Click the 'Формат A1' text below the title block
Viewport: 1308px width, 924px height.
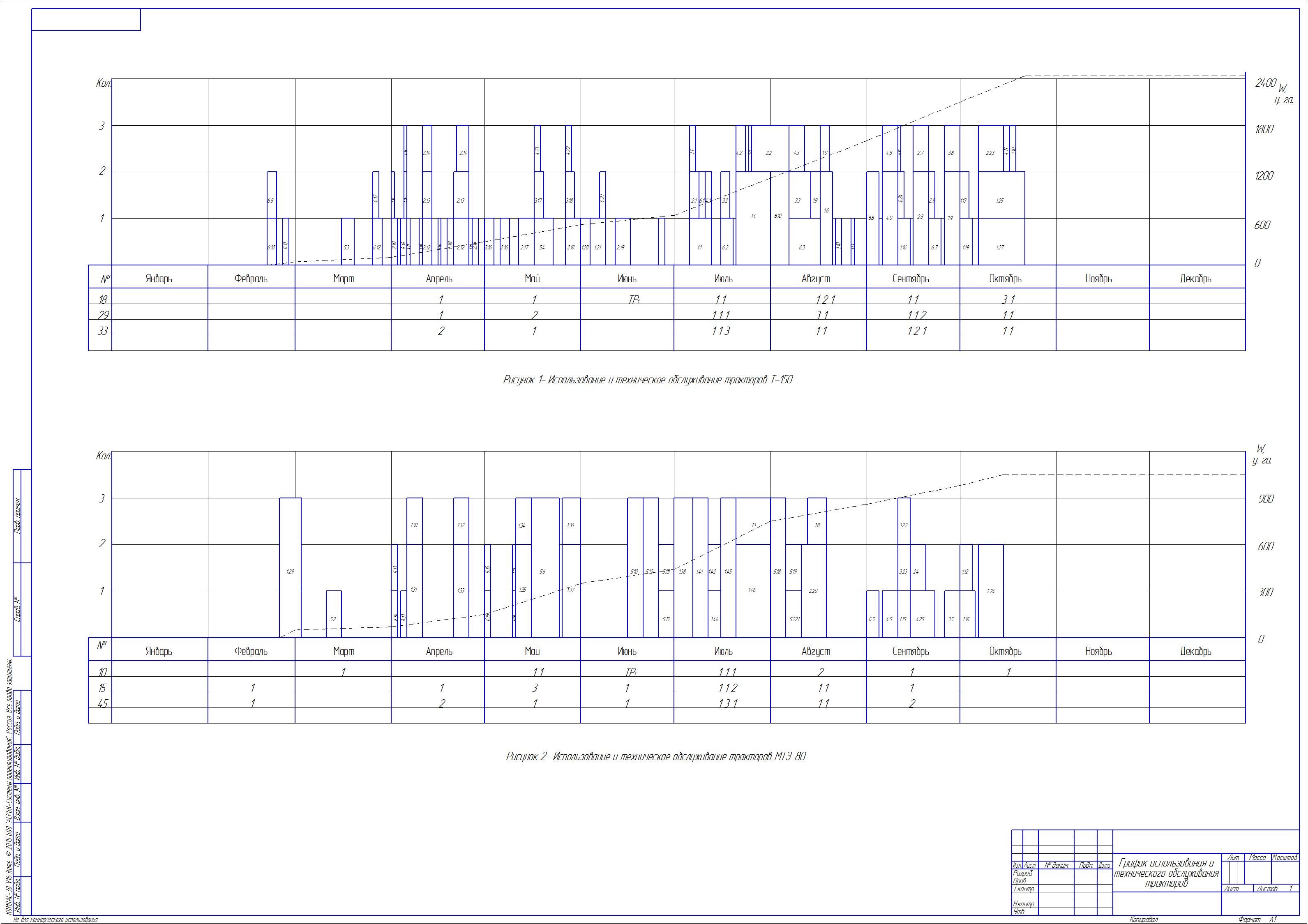[x=1258, y=919]
